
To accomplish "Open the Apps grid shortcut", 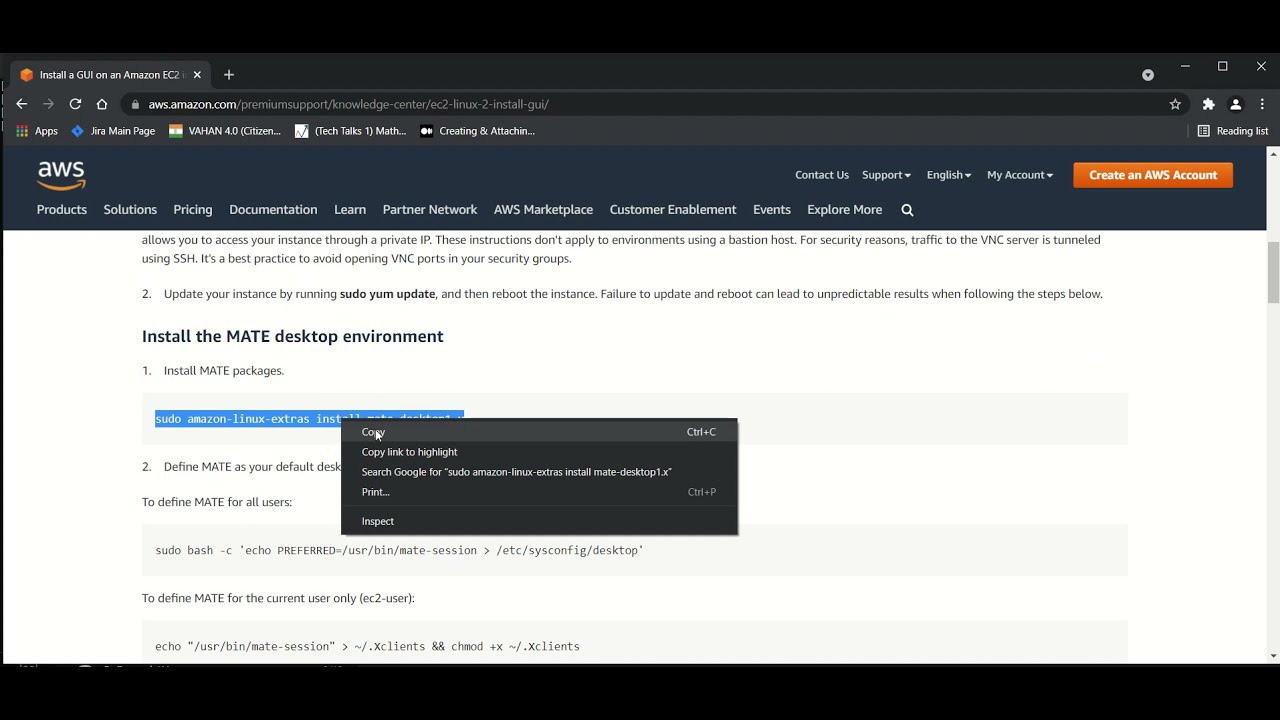I will tap(37, 131).
